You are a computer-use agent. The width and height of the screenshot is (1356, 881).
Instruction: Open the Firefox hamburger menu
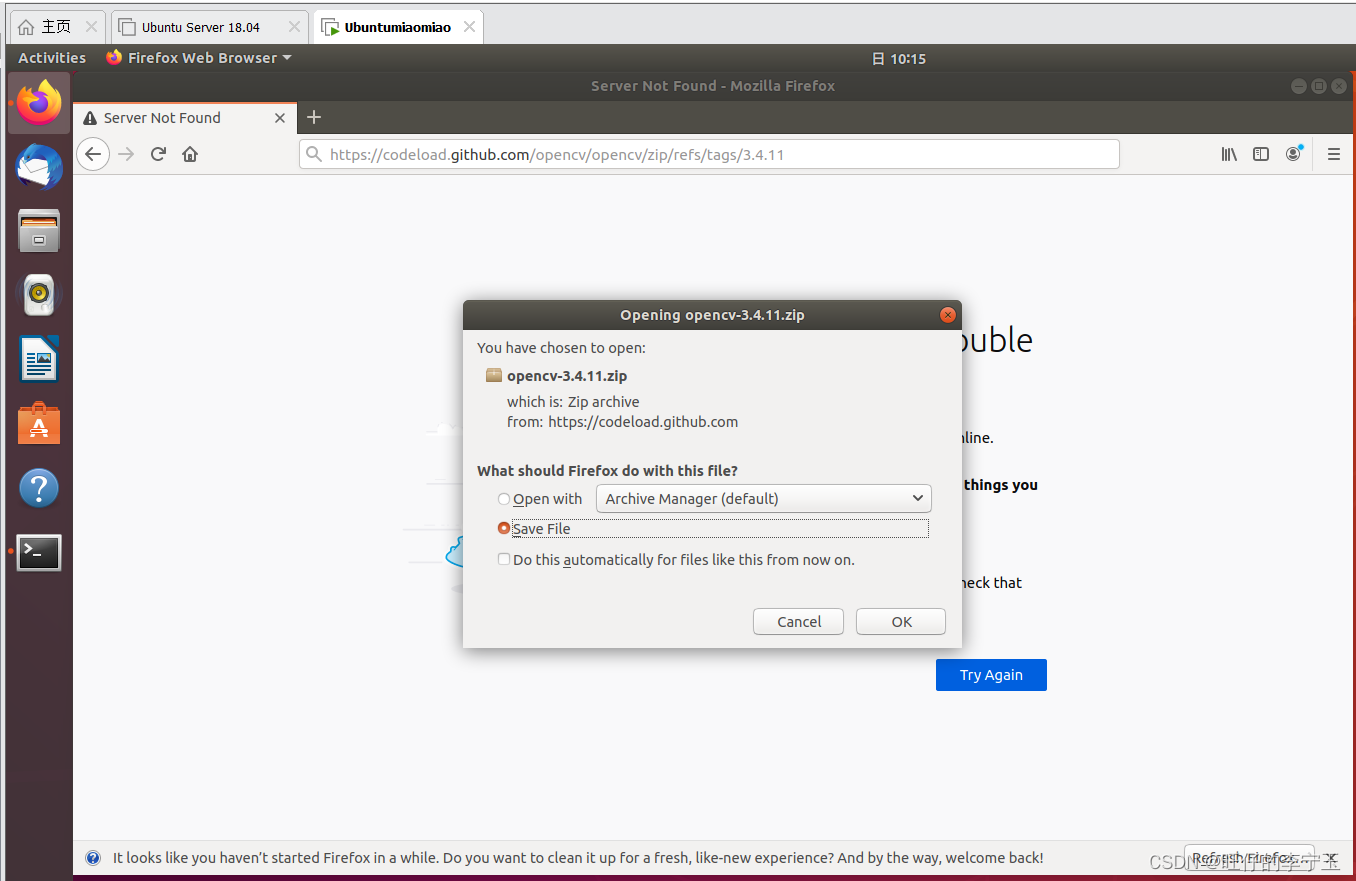coord(1333,154)
